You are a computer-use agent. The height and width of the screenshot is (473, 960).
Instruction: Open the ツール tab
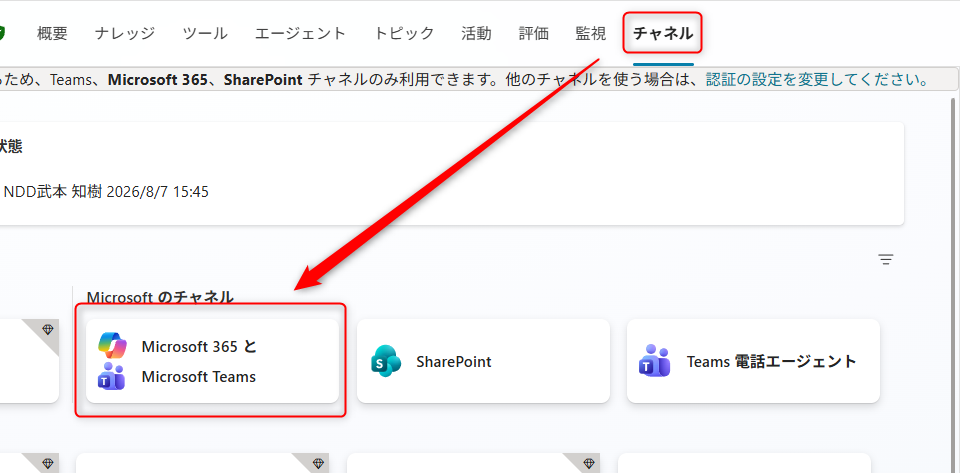pyautogui.click(x=205, y=34)
